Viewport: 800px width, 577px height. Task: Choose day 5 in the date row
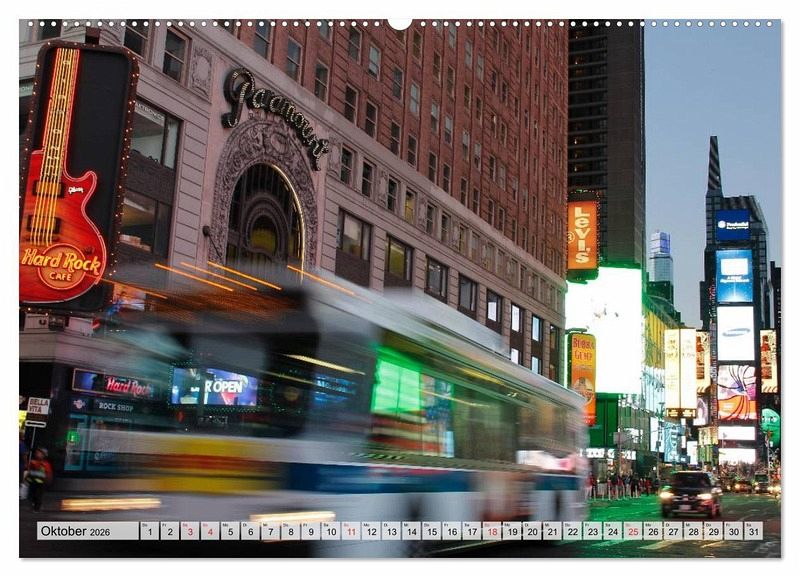click(x=230, y=531)
